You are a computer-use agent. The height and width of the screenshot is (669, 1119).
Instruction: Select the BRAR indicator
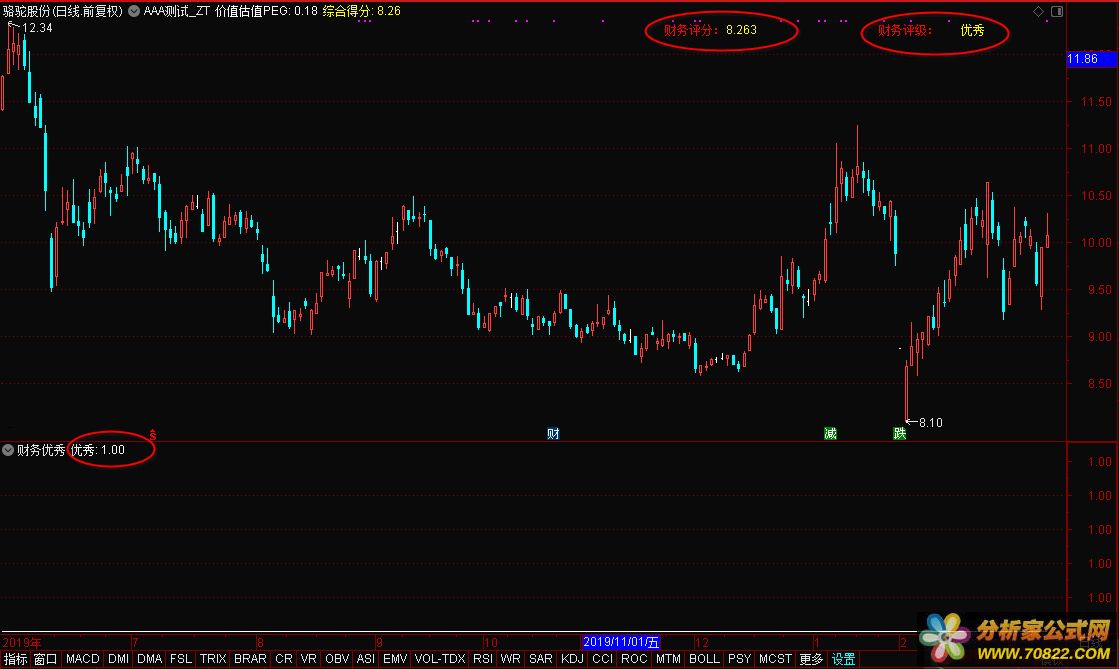[x=250, y=659]
